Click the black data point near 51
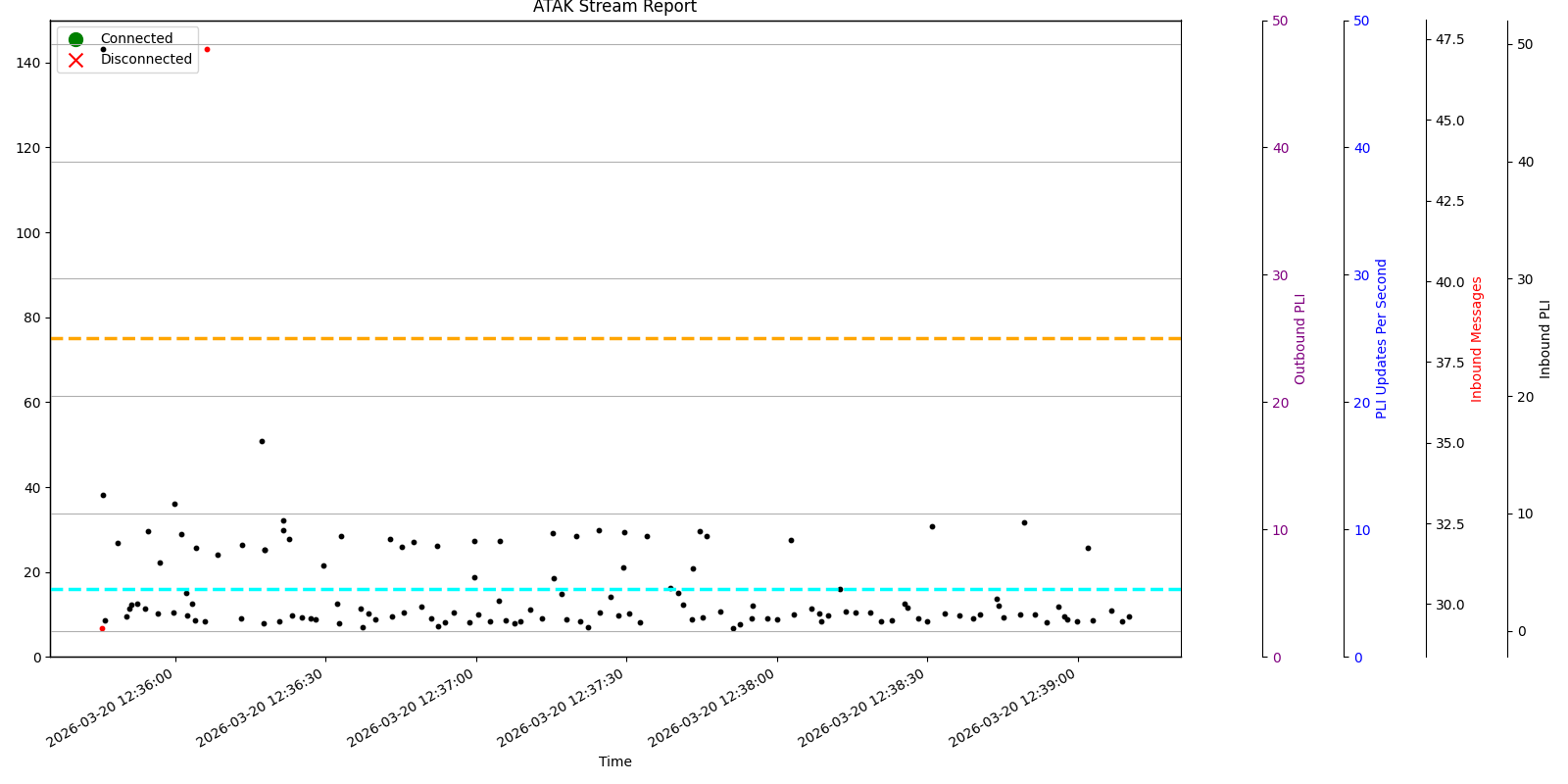This screenshot has height=784, width=1568. click(x=262, y=441)
